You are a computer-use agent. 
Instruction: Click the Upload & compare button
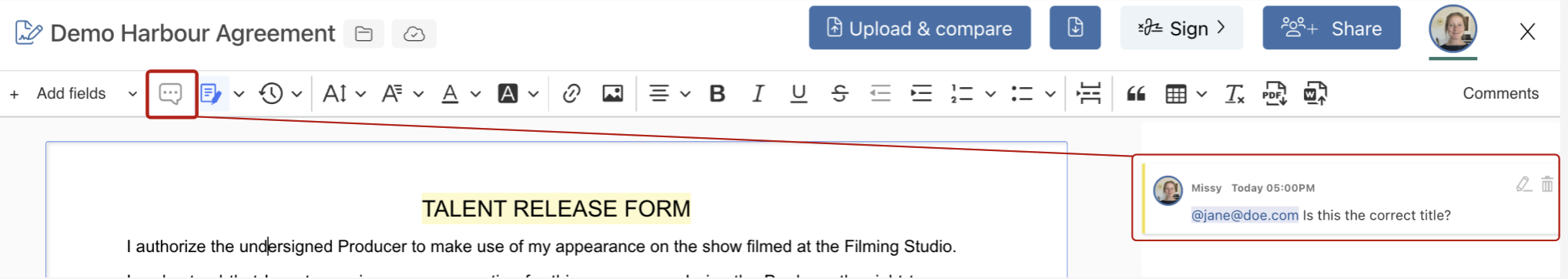click(x=920, y=29)
